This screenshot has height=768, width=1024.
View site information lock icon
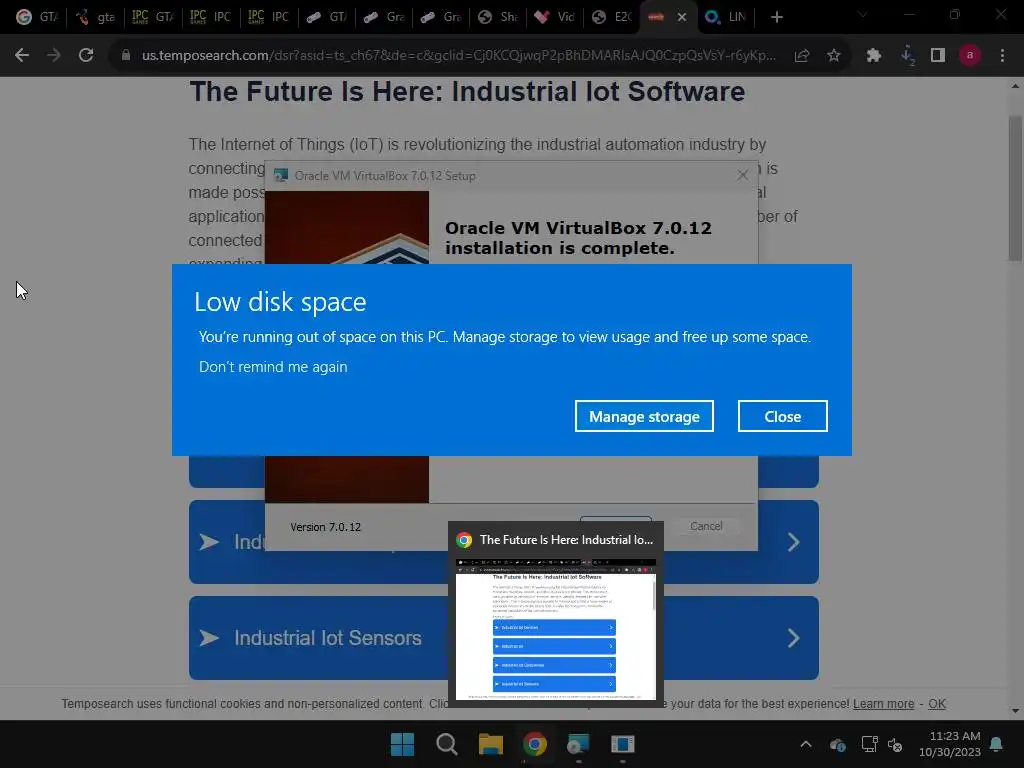tap(126, 56)
